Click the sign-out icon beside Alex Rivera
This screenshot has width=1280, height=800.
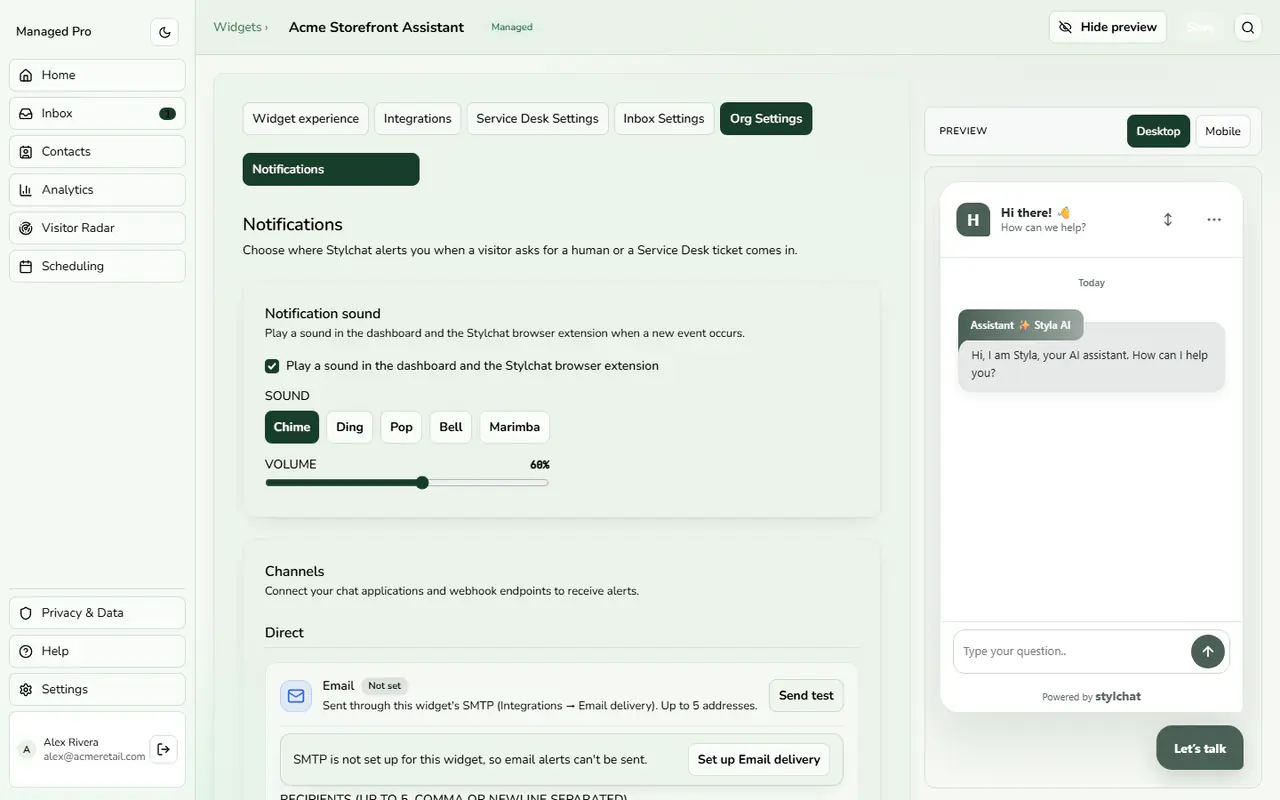(x=164, y=749)
